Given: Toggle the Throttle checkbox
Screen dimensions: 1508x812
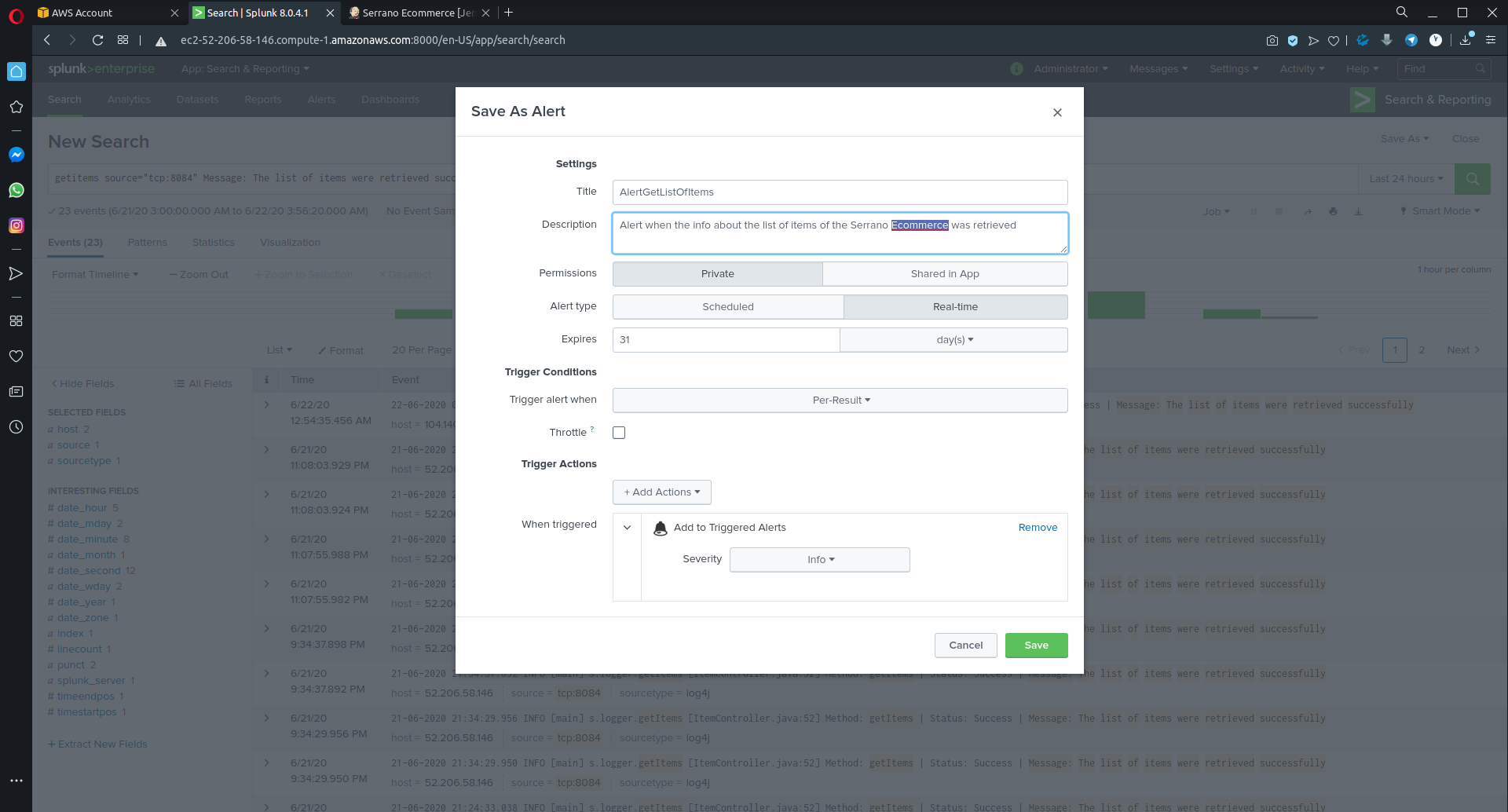Looking at the screenshot, I should pyautogui.click(x=619, y=433).
